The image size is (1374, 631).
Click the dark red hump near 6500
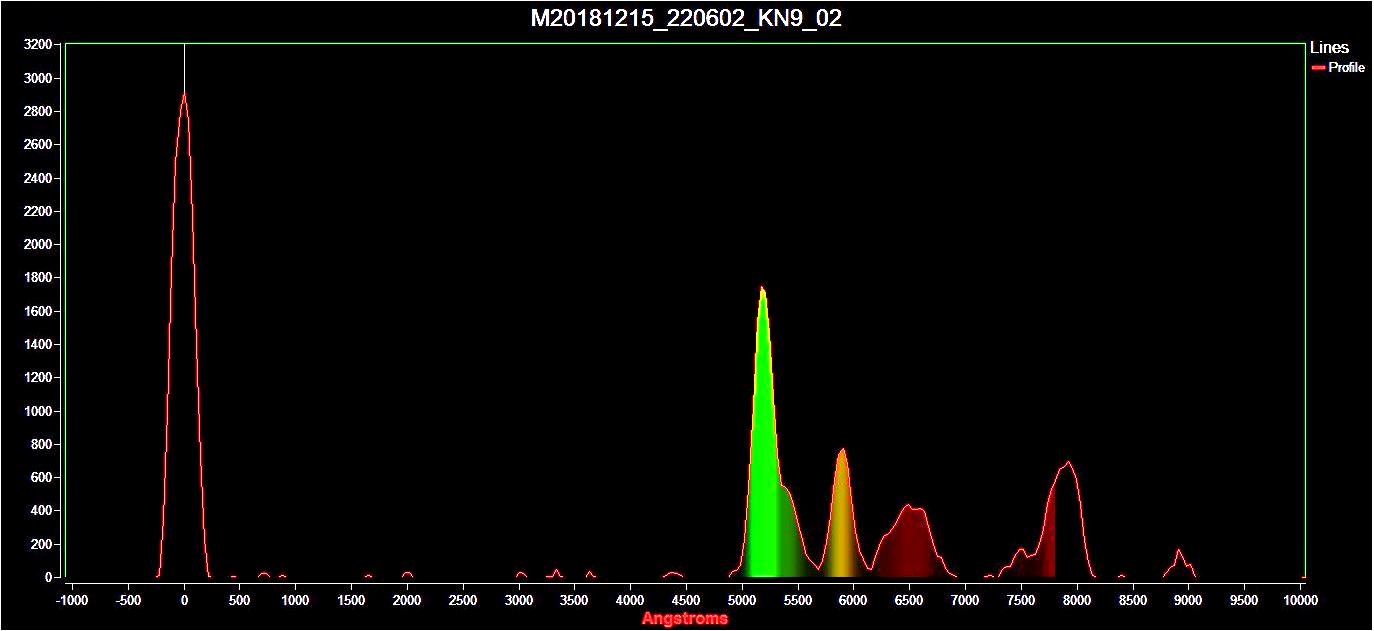(x=909, y=508)
